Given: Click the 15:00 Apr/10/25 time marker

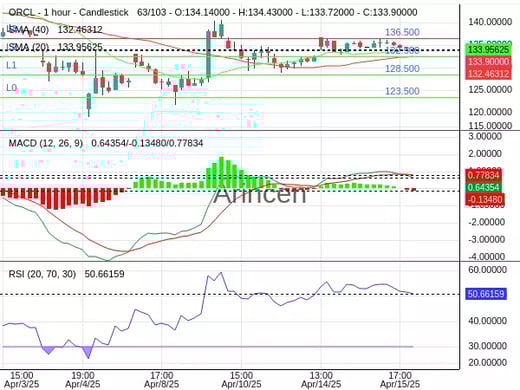Looking at the screenshot, I should [x=241, y=380].
